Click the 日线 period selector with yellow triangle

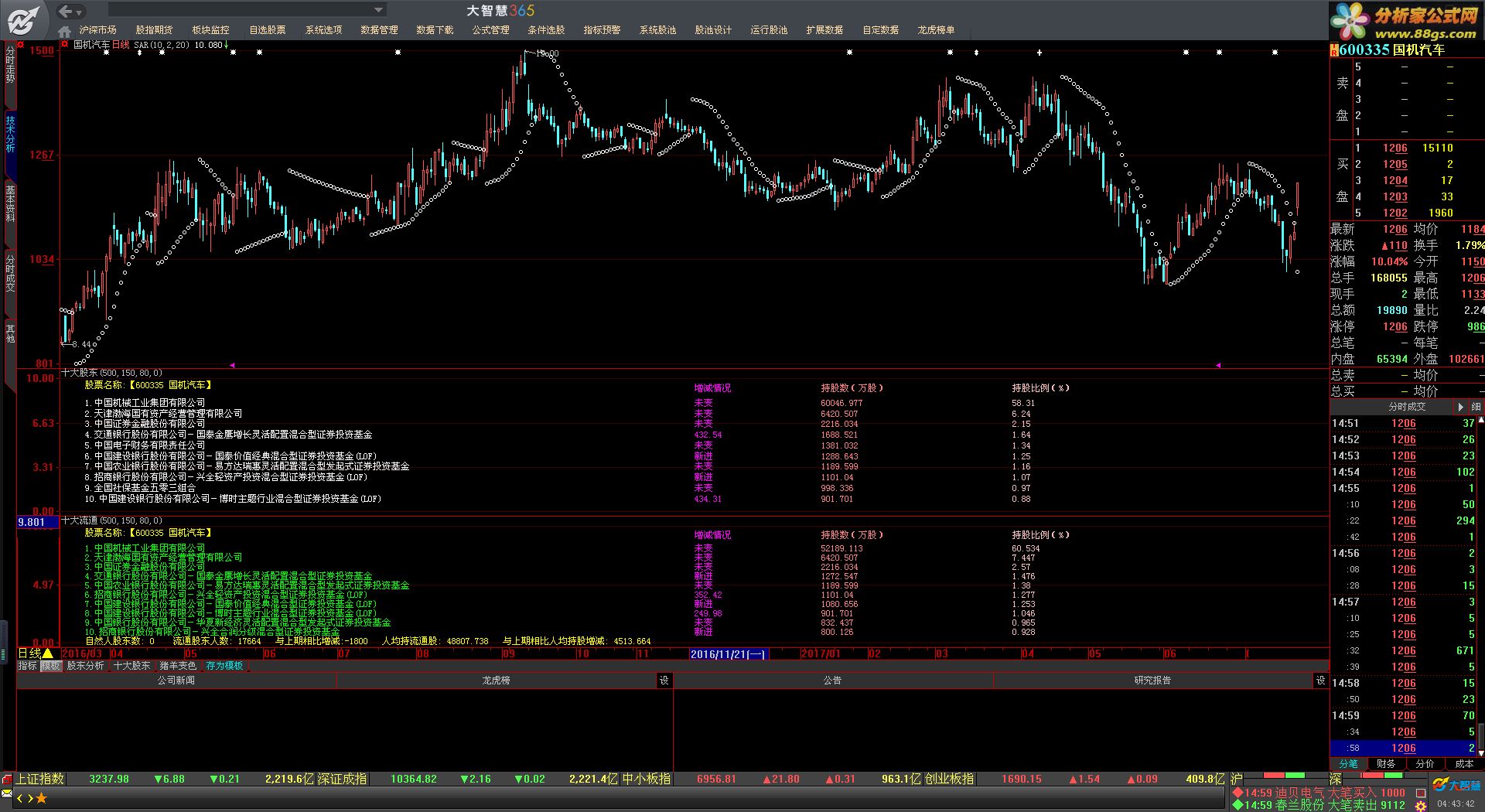[36, 654]
